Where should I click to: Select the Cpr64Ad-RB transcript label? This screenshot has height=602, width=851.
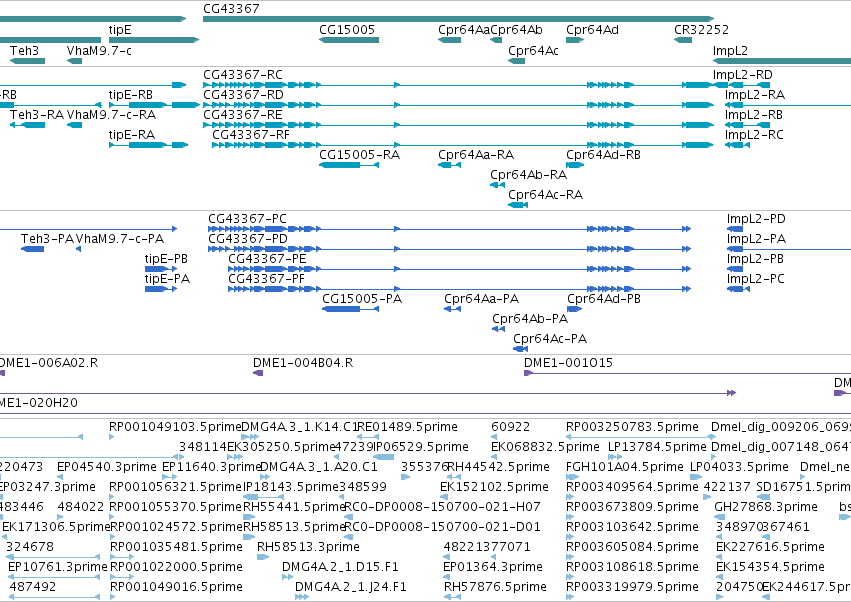(x=604, y=155)
